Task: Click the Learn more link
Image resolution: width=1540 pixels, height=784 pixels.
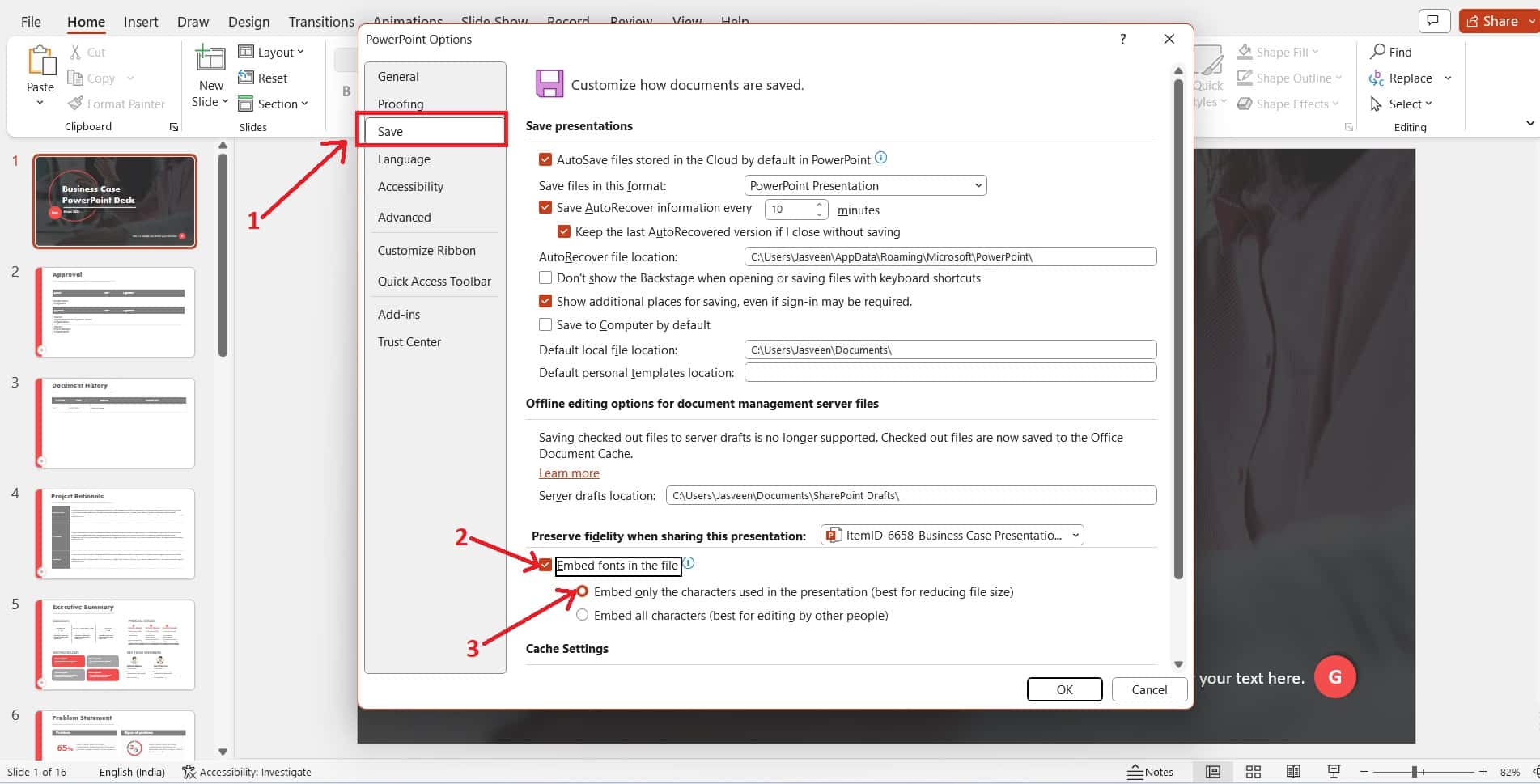Action: (x=568, y=473)
